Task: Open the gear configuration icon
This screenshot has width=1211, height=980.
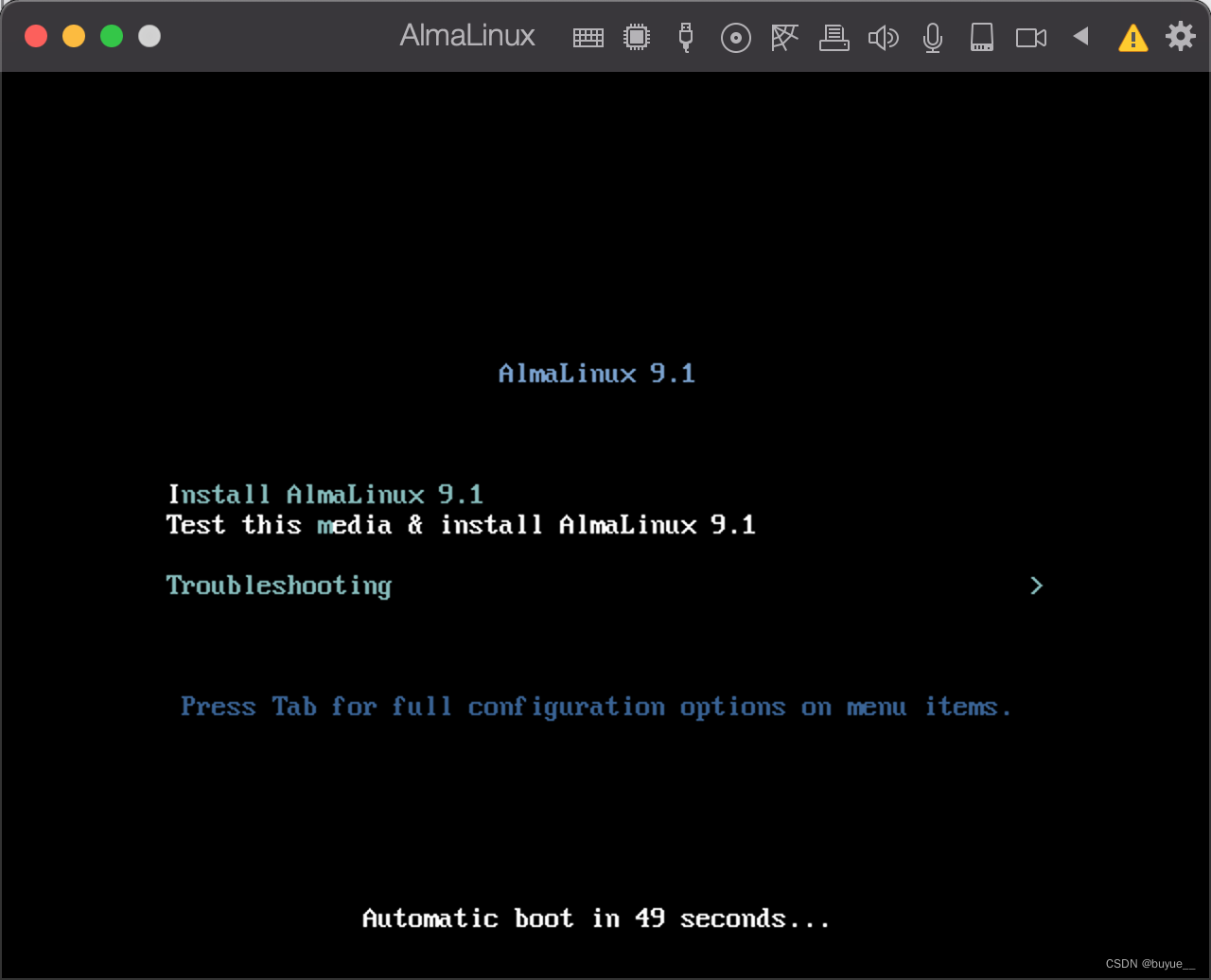Action: point(1181,36)
